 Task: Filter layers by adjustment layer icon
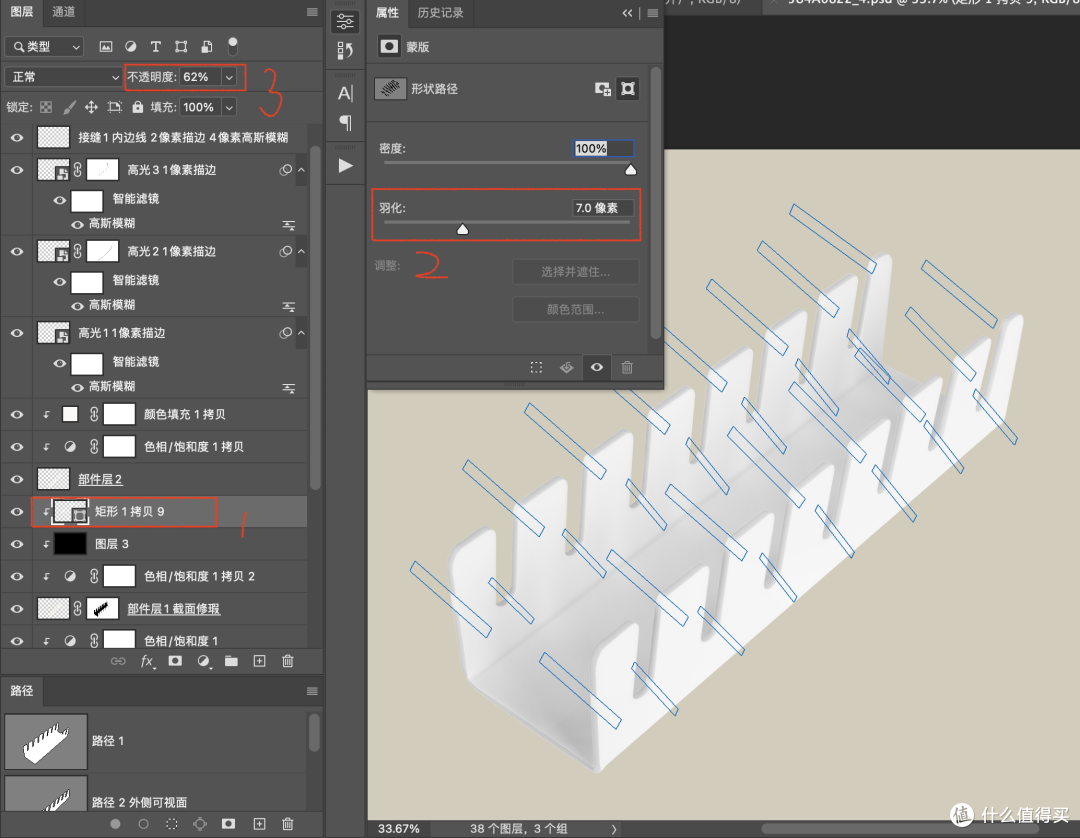tap(130, 47)
